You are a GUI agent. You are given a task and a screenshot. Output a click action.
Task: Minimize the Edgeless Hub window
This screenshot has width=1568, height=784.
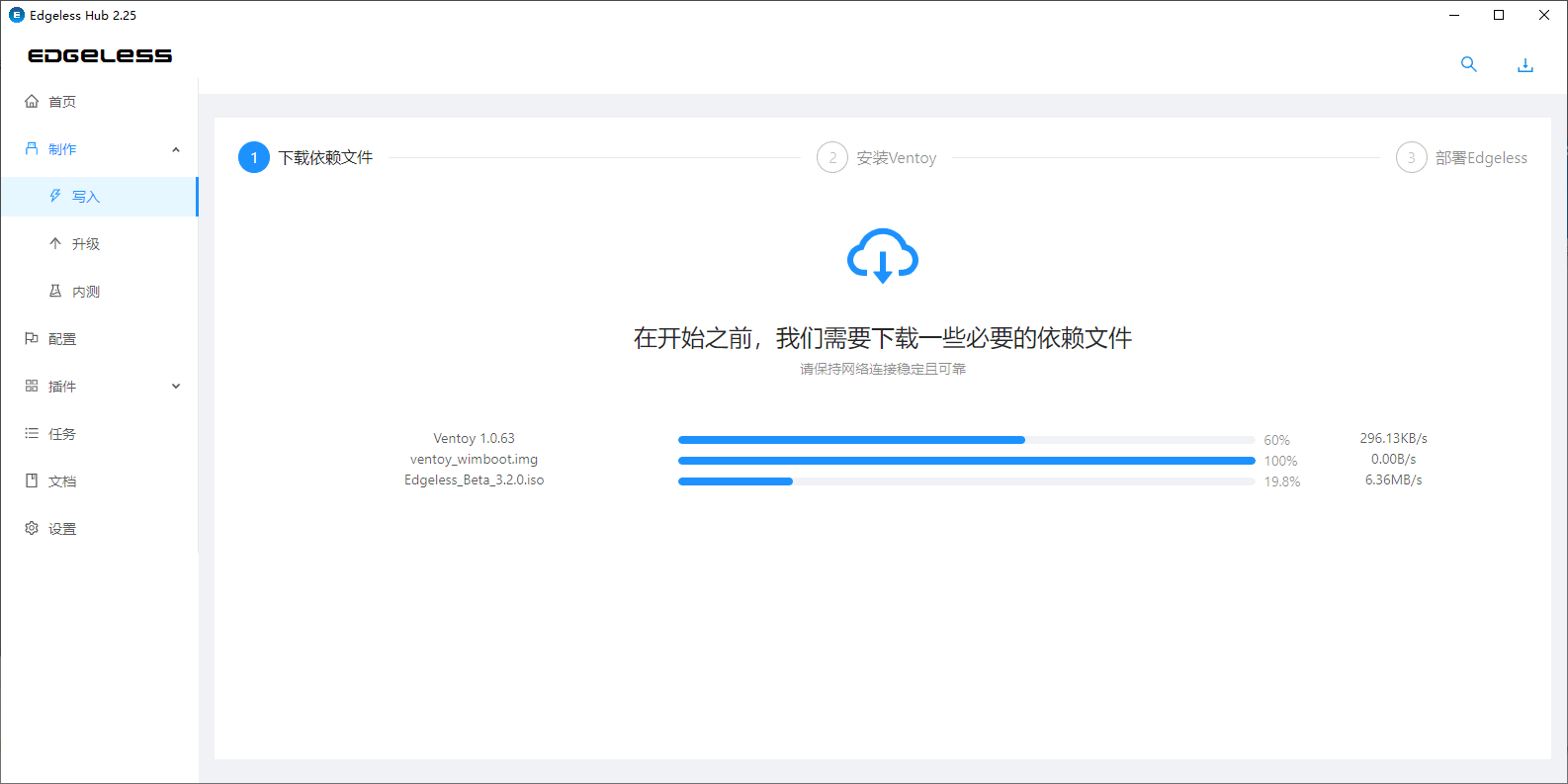click(x=1454, y=15)
